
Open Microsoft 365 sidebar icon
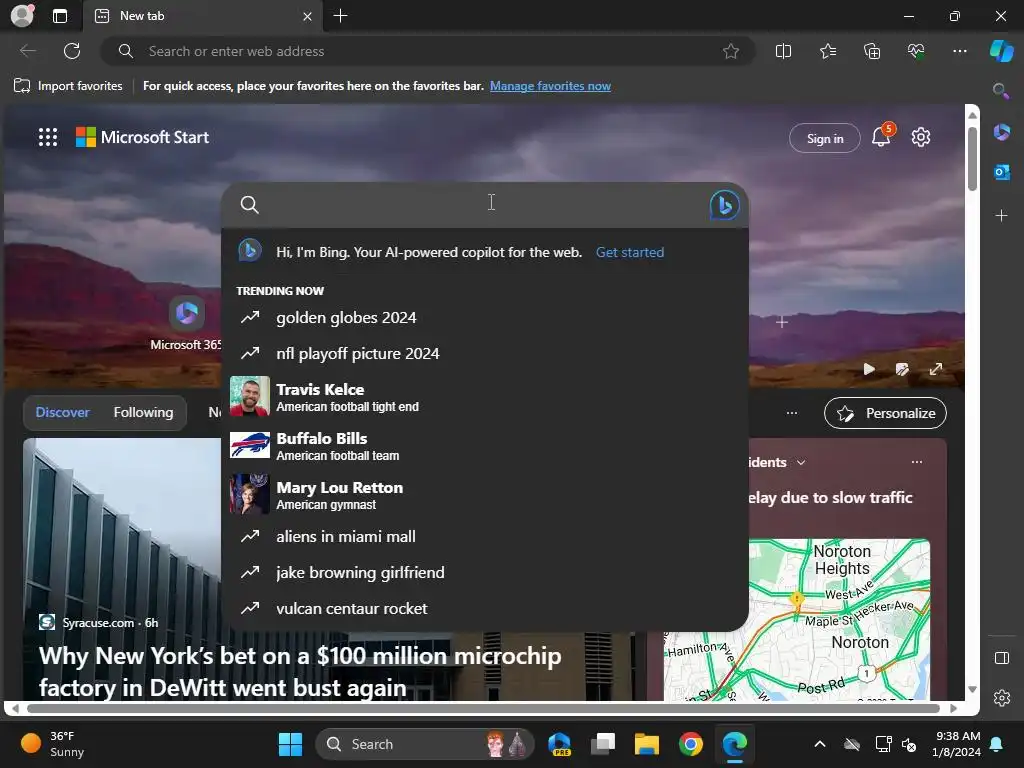point(1001,133)
